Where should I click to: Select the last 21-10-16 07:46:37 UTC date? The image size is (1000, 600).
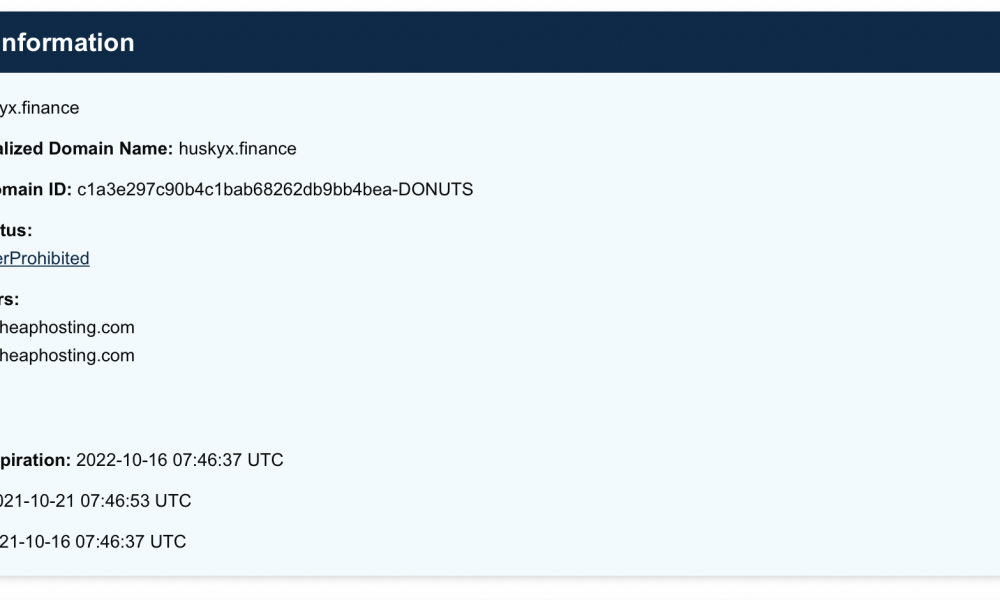click(93, 541)
